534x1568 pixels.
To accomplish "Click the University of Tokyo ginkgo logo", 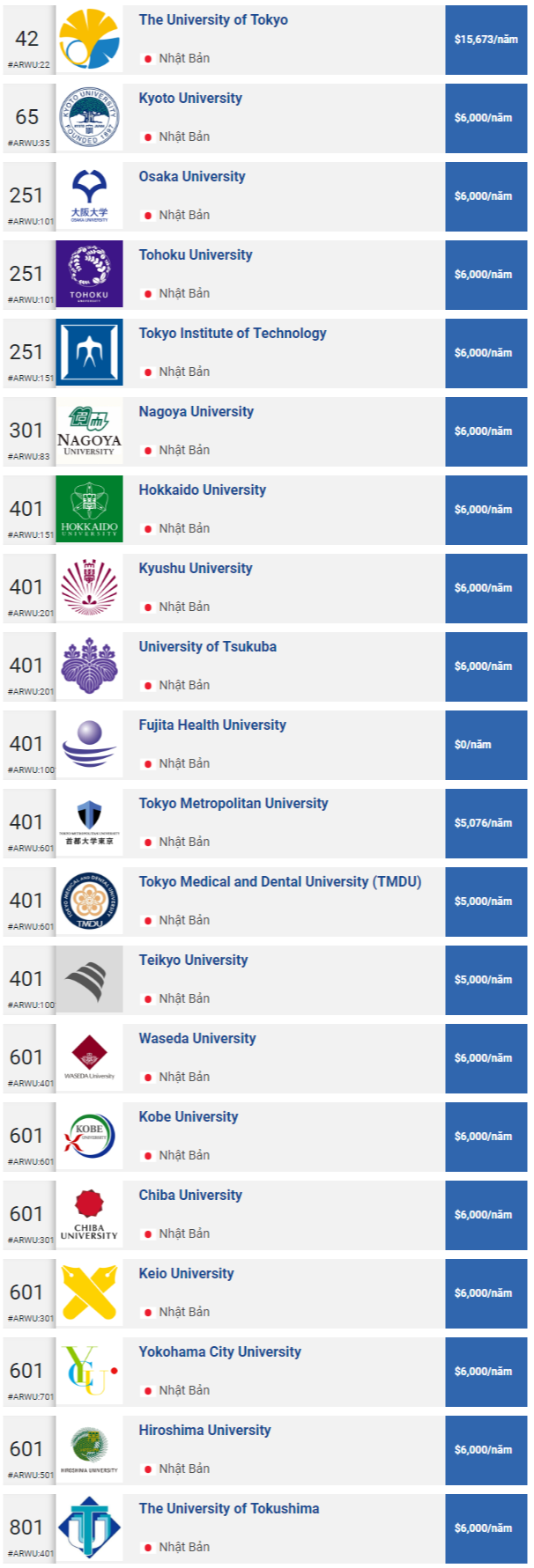I will [x=89, y=40].
